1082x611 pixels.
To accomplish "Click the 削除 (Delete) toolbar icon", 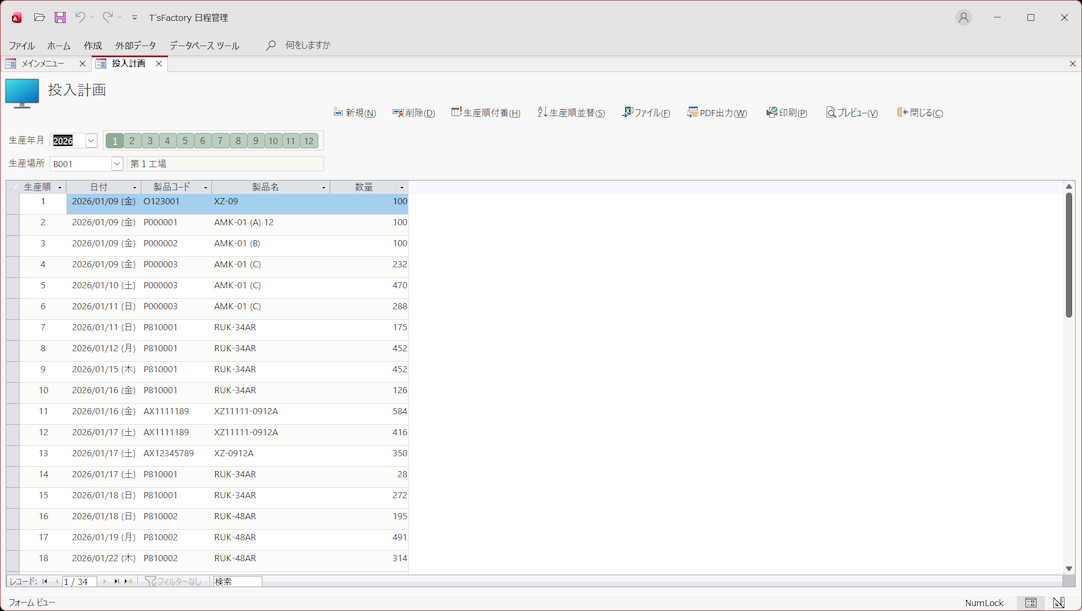I will (398, 113).
